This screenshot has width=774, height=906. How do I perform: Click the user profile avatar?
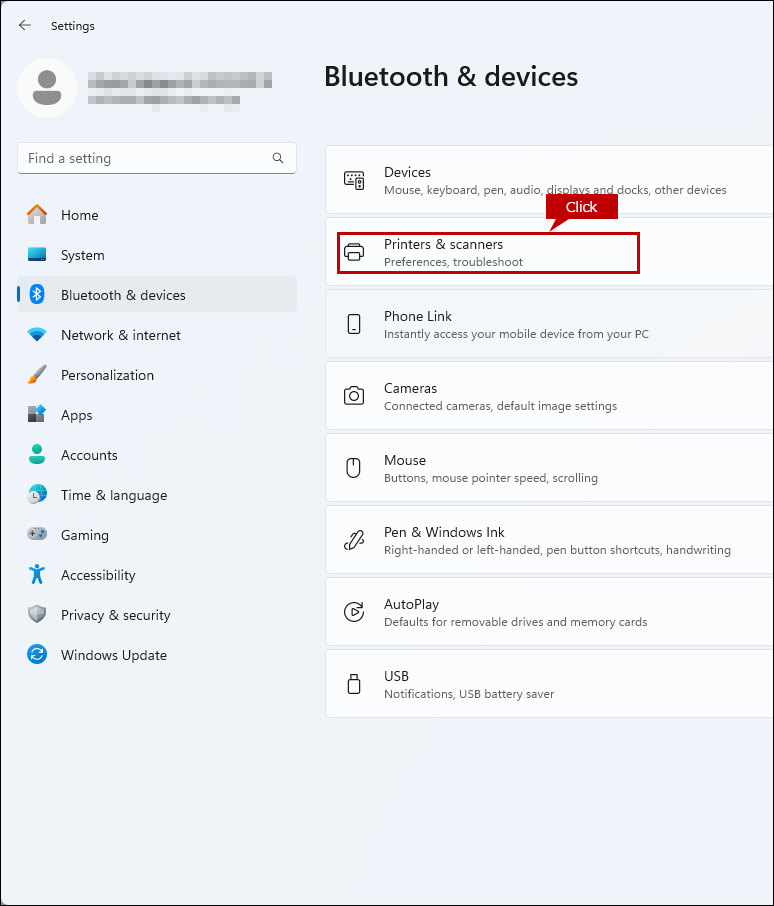click(x=47, y=88)
